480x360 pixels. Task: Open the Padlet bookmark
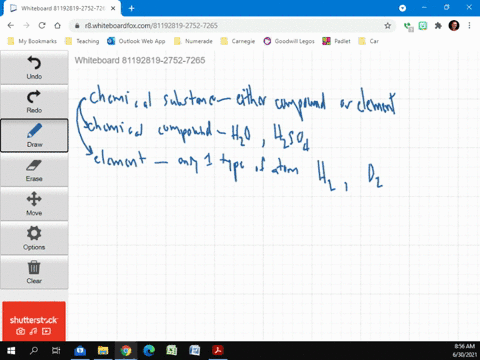click(336, 41)
